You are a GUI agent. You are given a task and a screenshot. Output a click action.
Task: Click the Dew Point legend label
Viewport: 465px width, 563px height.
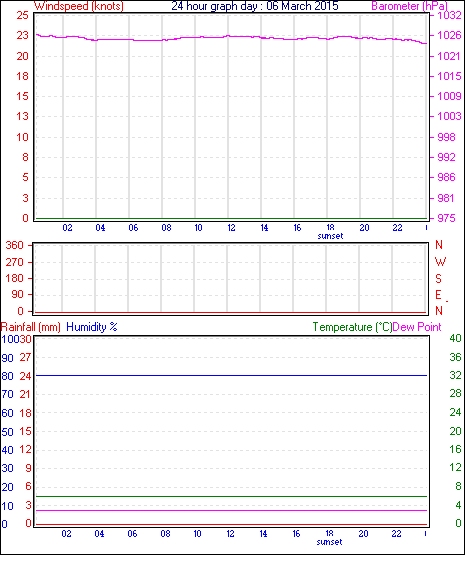point(417,327)
